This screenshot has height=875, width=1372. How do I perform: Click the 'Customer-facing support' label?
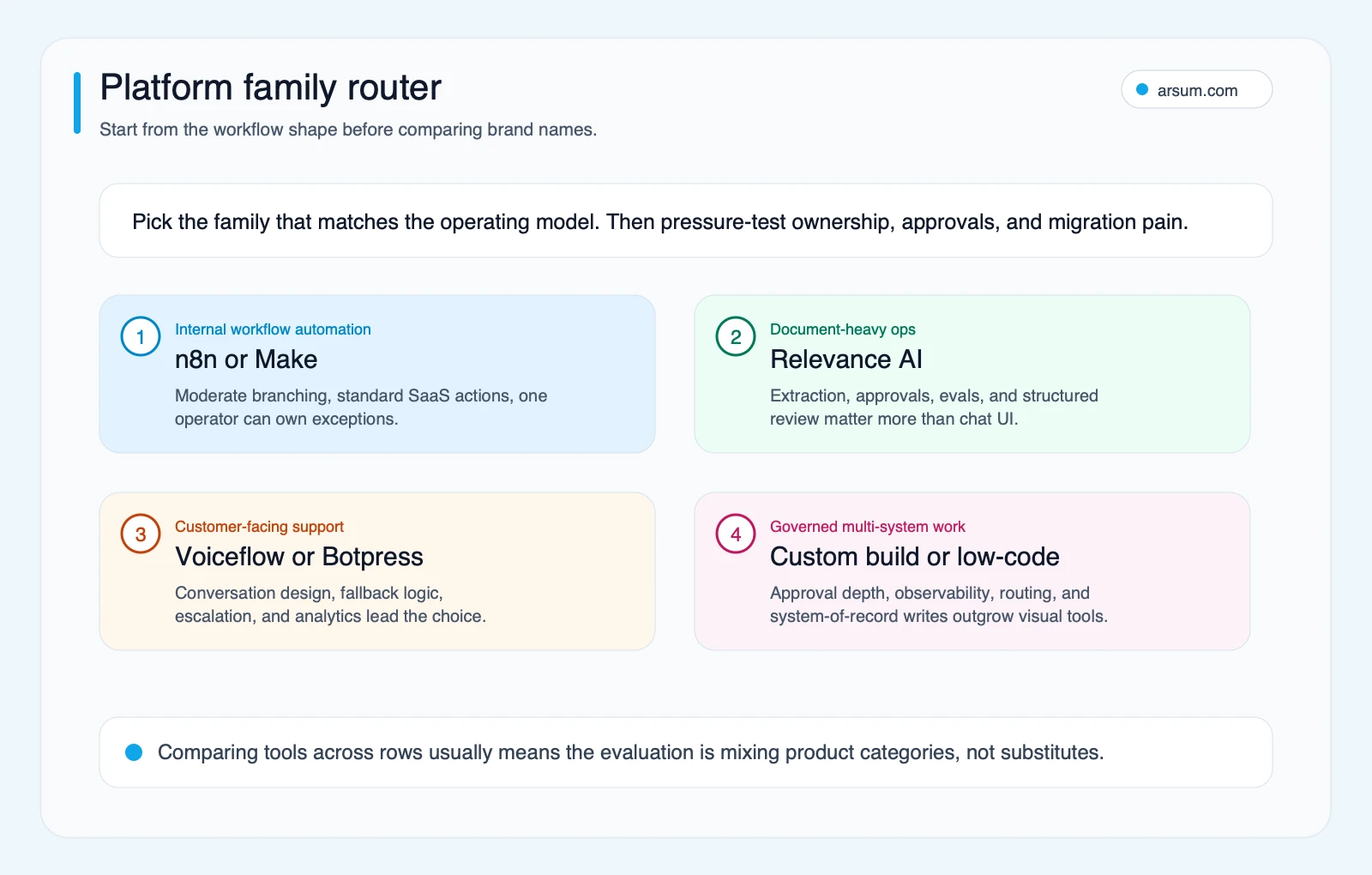click(x=259, y=527)
